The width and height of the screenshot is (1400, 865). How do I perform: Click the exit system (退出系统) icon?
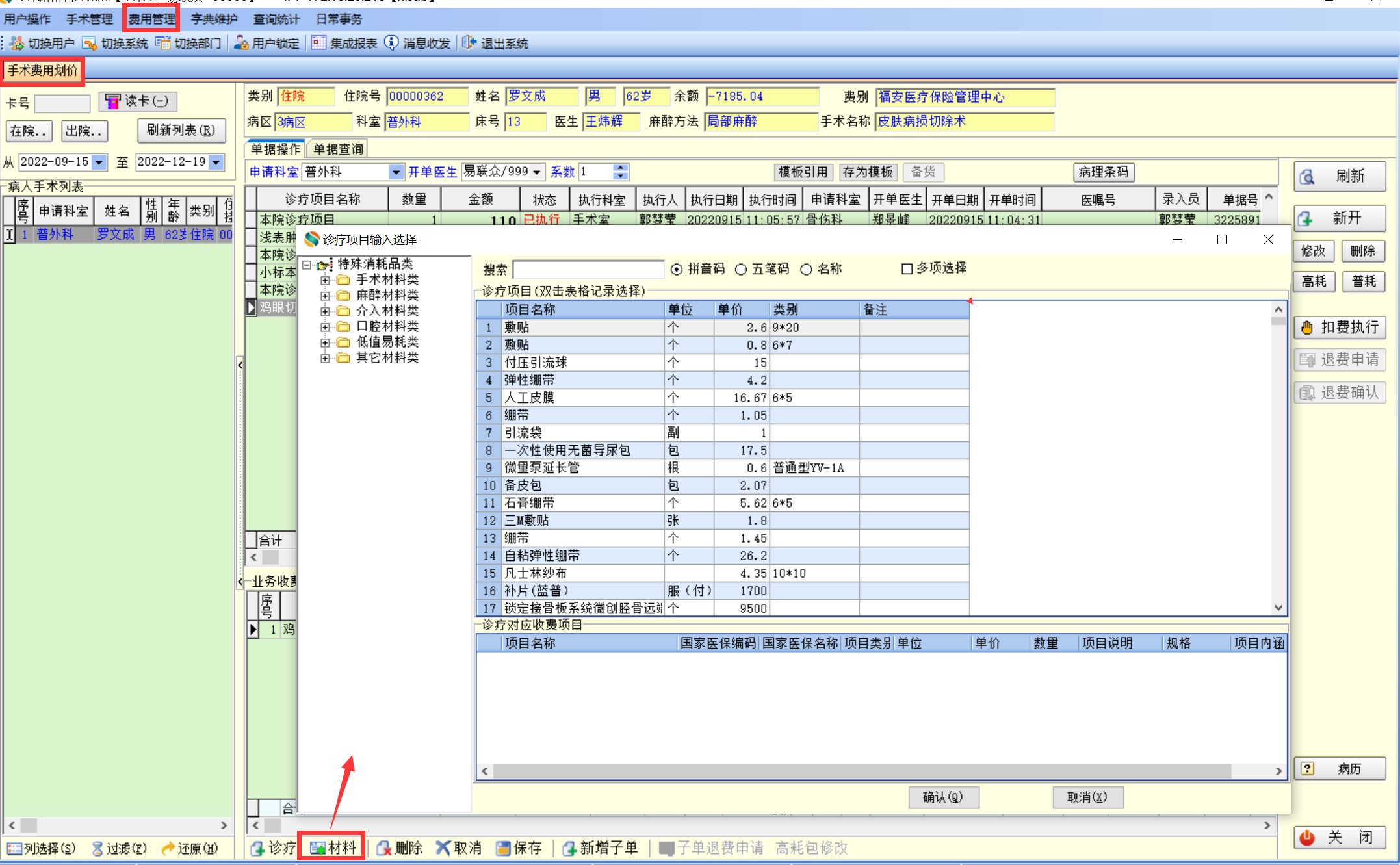click(x=469, y=44)
